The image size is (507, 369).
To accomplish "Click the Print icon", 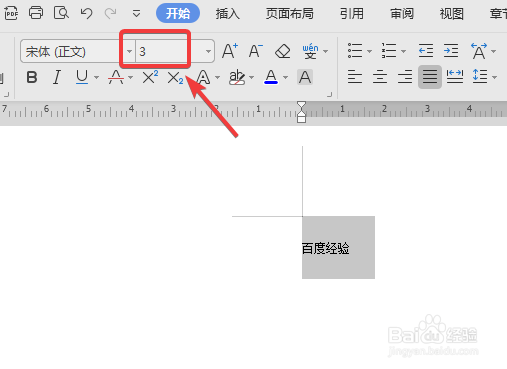I will (x=36, y=13).
